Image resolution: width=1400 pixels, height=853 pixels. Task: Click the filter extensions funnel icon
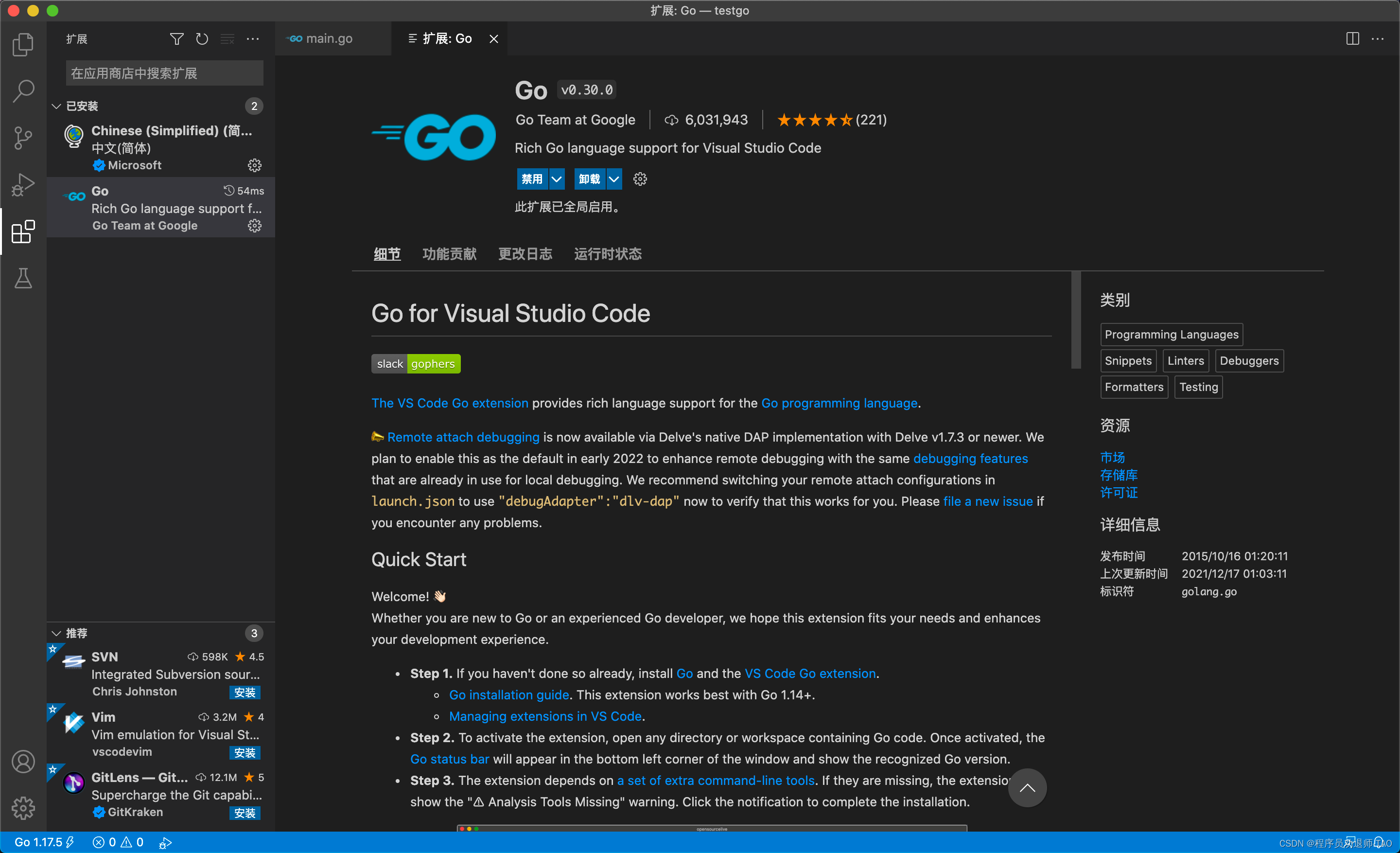click(177, 38)
